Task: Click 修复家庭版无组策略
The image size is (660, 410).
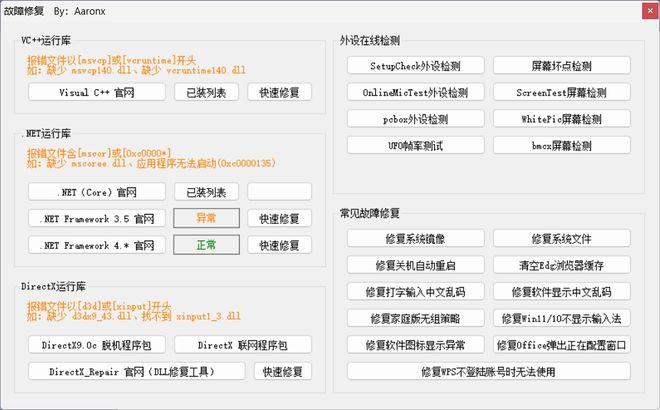Action: [x=415, y=318]
